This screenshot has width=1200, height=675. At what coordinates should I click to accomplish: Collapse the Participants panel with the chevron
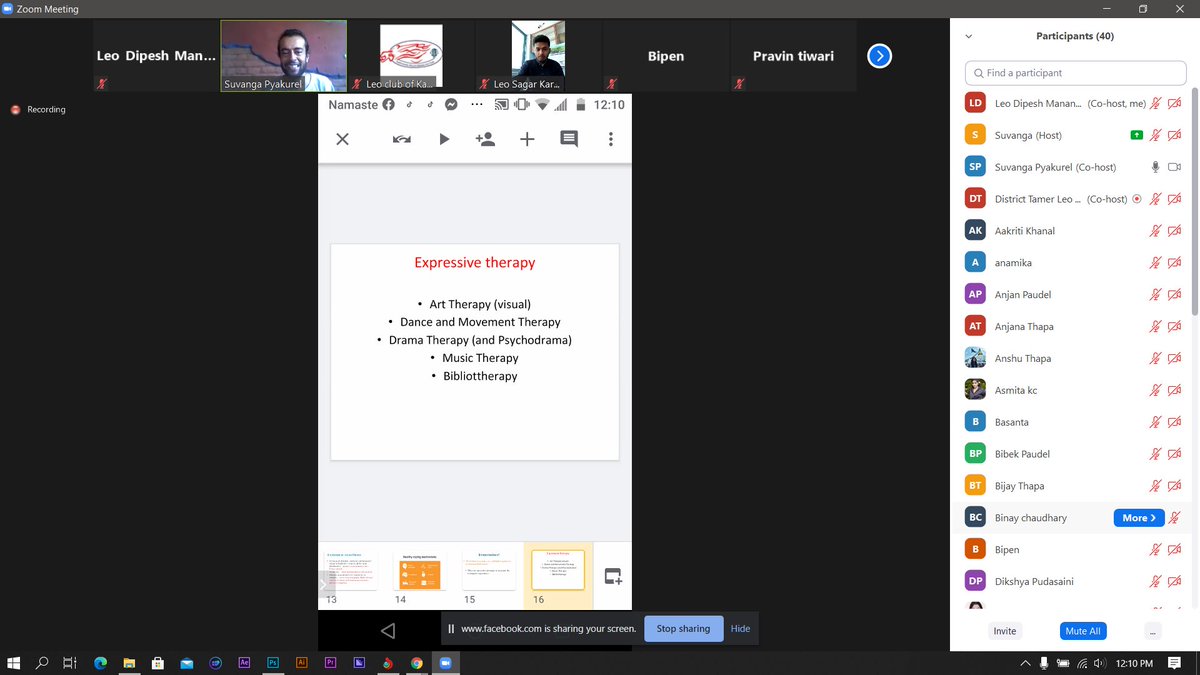[x=968, y=36]
